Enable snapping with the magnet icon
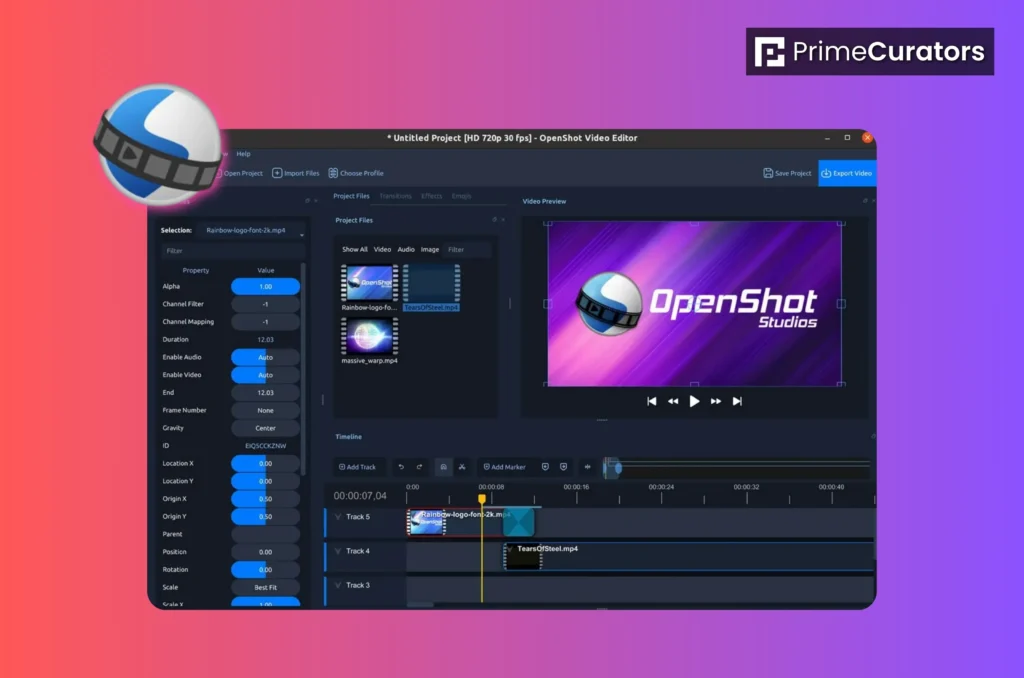 click(x=443, y=467)
